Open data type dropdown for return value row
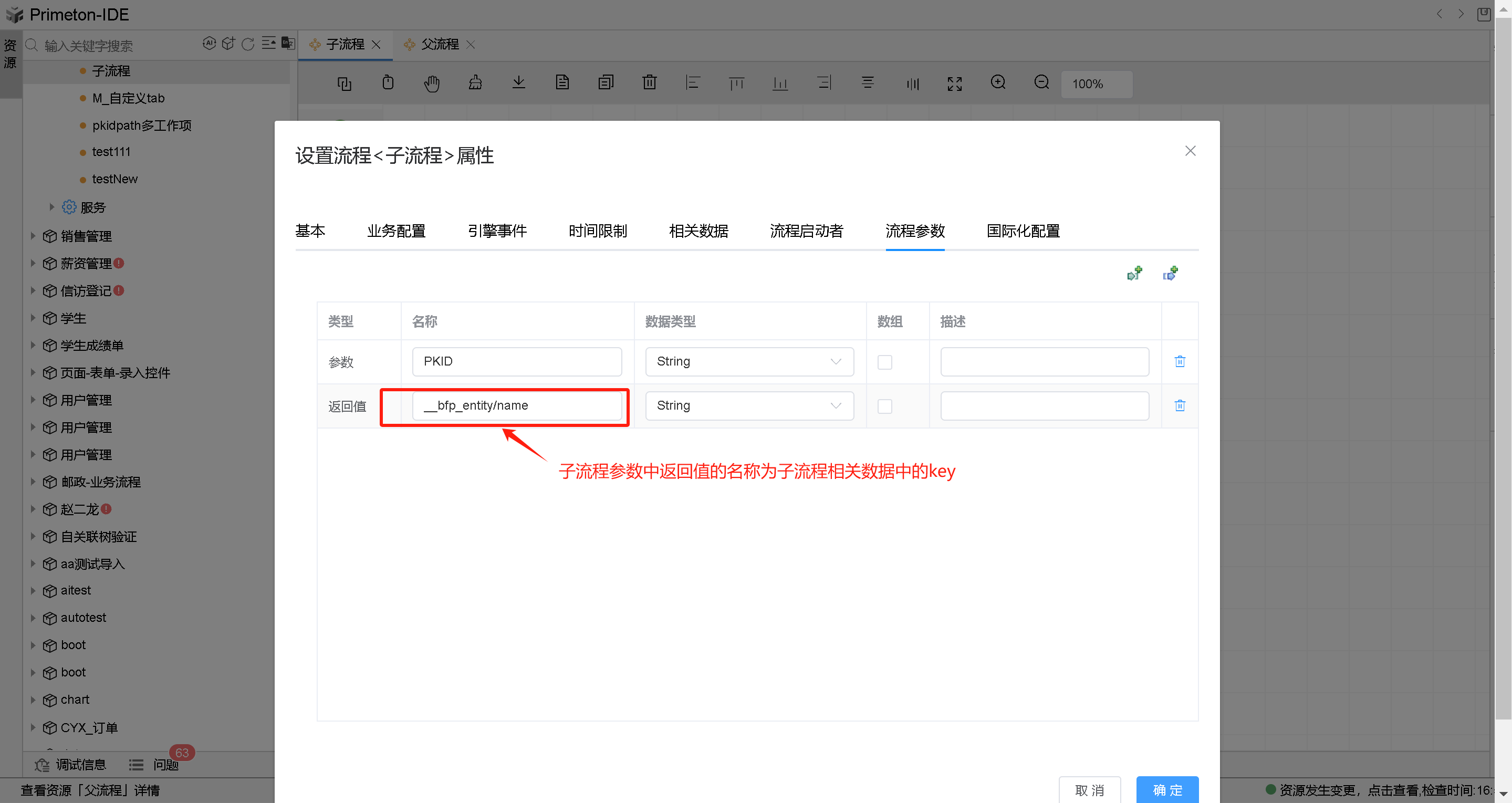The width and height of the screenshot is (1512, 803). (749, 405)
